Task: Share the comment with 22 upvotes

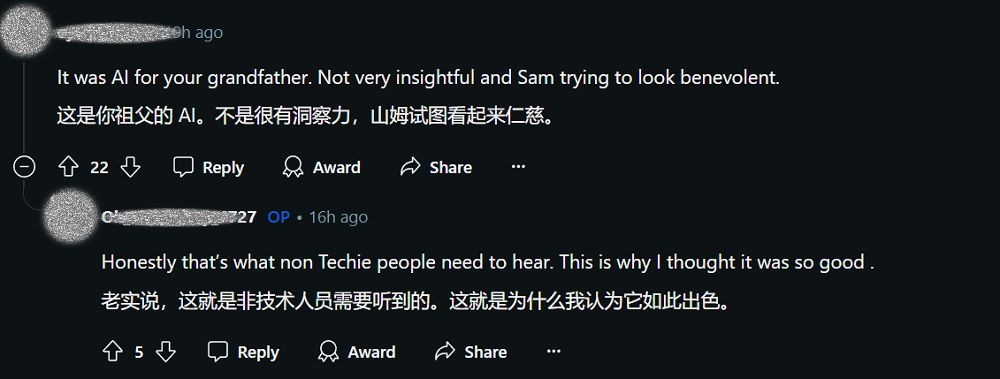Action: tap(436, 168)
